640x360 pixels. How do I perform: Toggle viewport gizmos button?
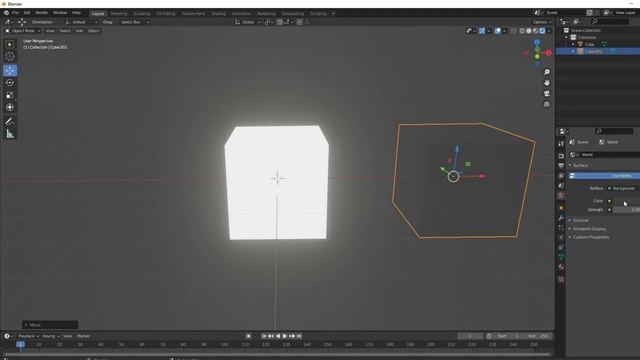point(482,31)
